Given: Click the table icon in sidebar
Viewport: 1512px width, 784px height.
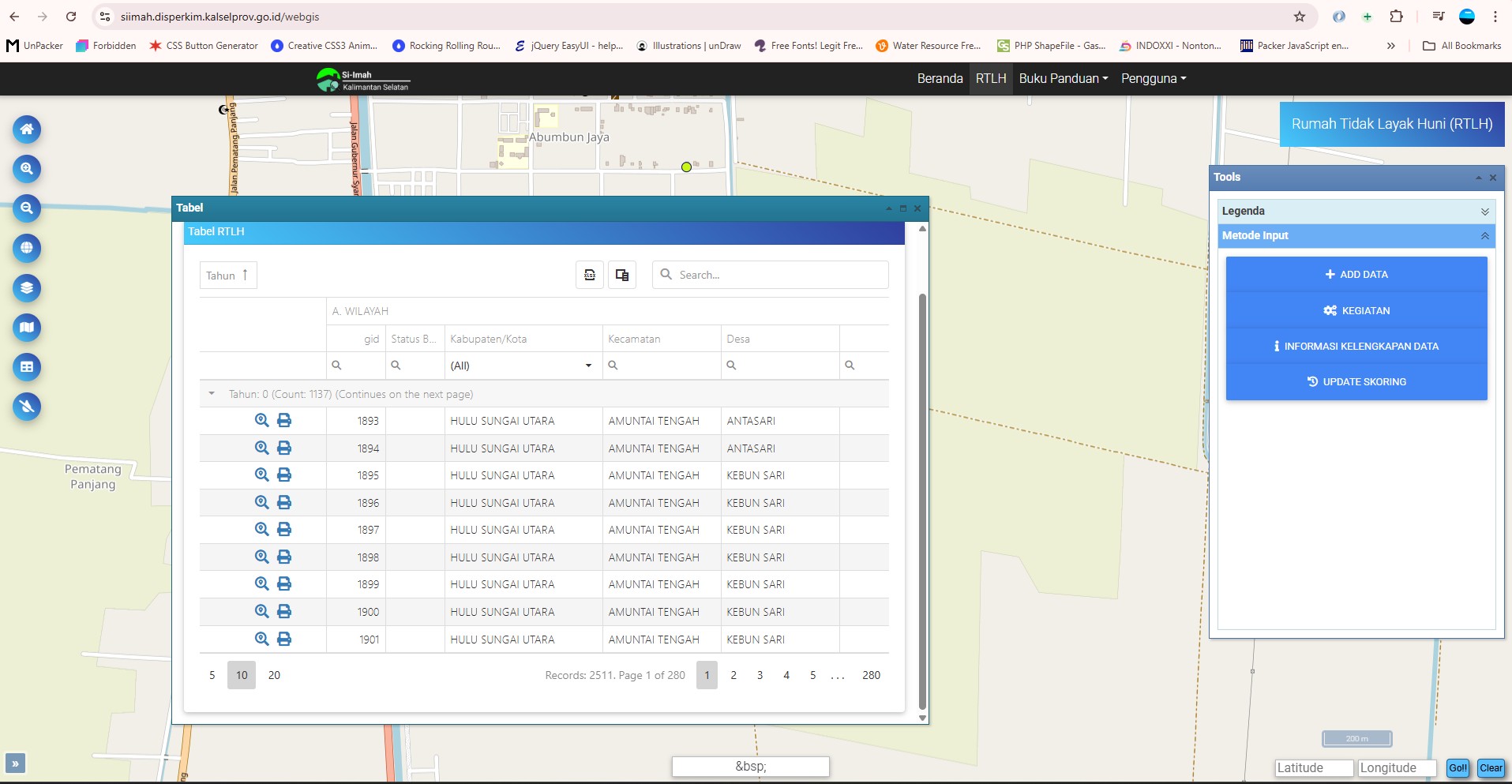Looking at the screenshot, I should pos(27,367).
